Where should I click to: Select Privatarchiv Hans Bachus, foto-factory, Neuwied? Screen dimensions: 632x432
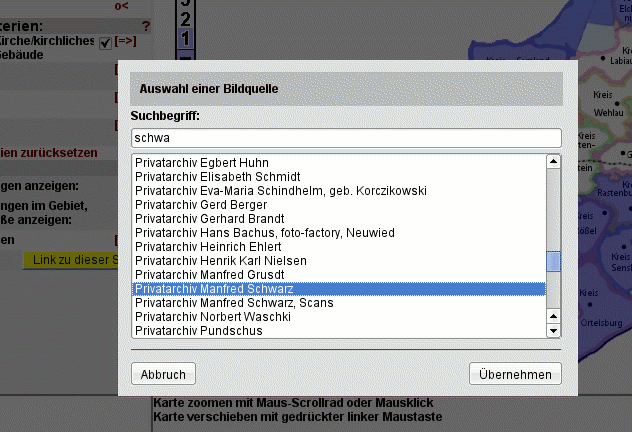(265, 232)
